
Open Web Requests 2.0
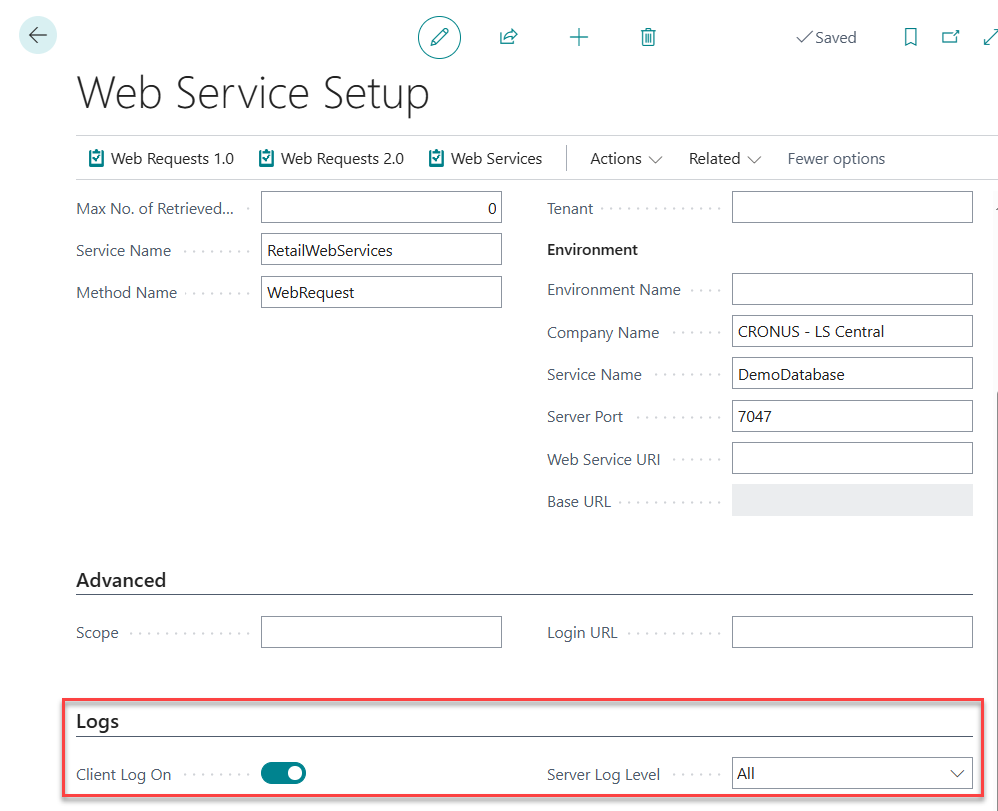331,159
